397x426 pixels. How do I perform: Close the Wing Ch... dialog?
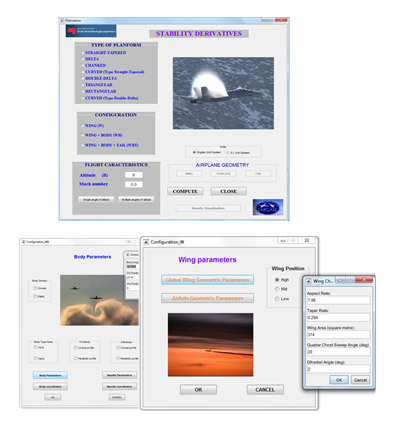tap(364, 280)
